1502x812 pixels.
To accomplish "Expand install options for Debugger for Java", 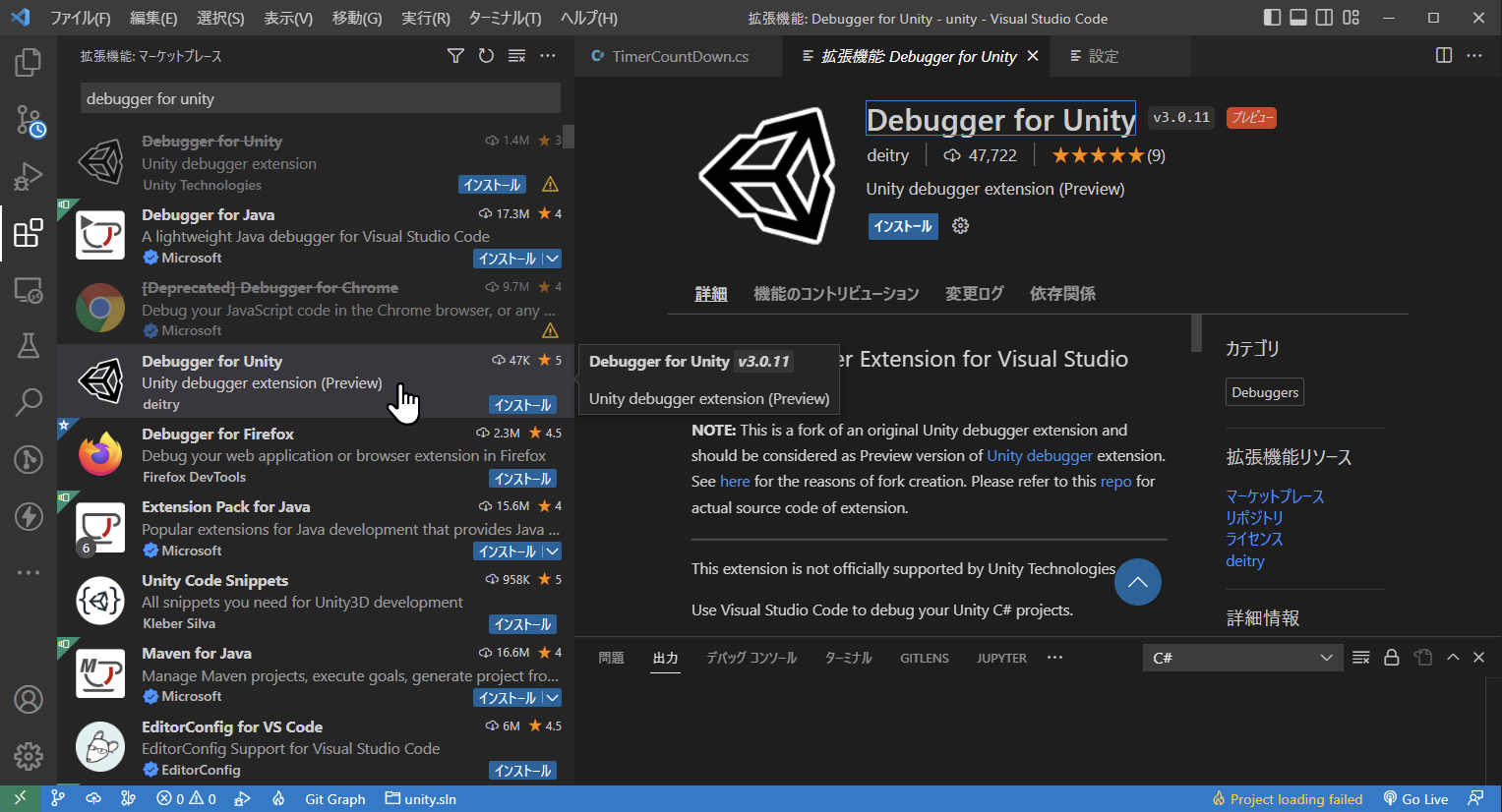I will tap(554, 259).
